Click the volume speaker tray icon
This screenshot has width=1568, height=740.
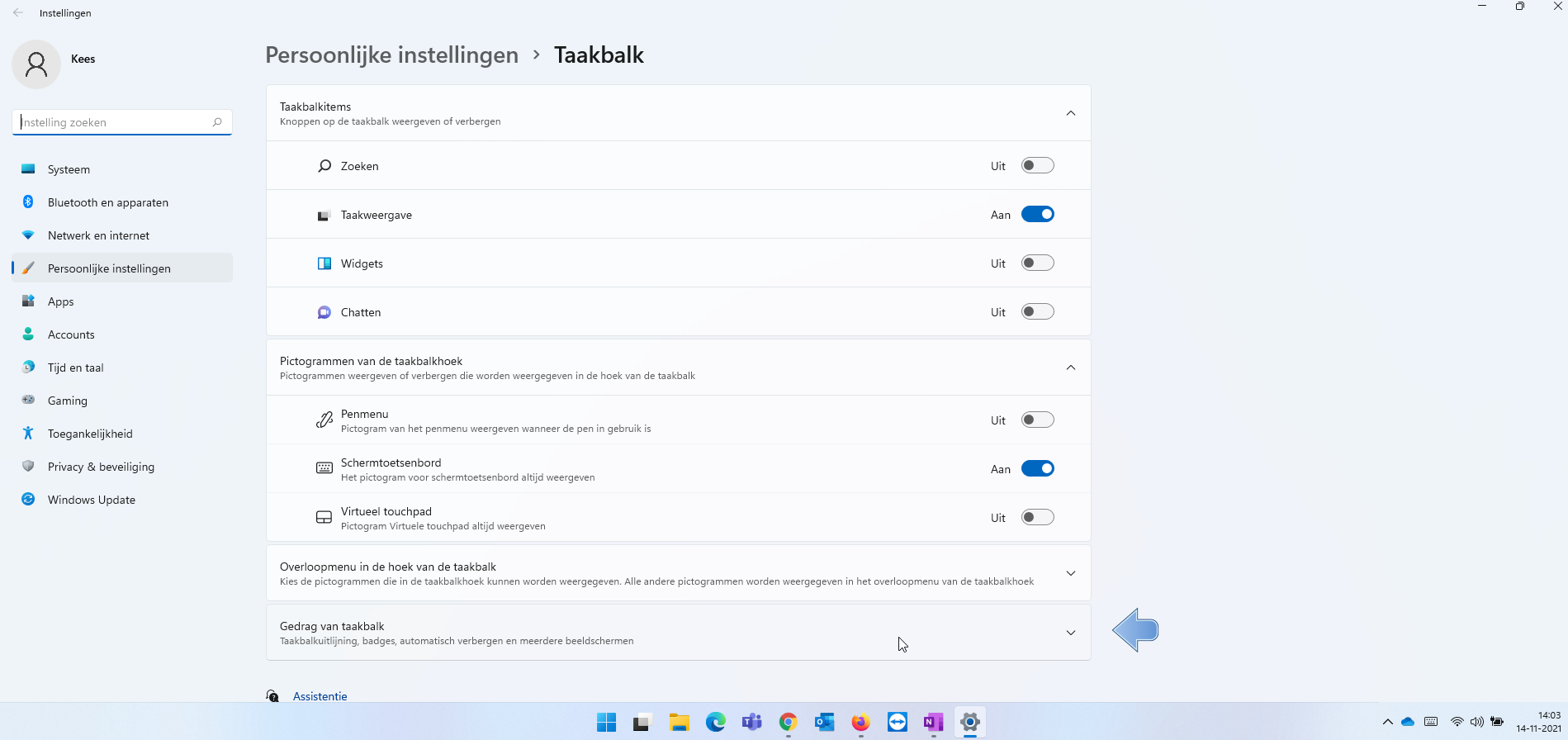pos(1477,722)
